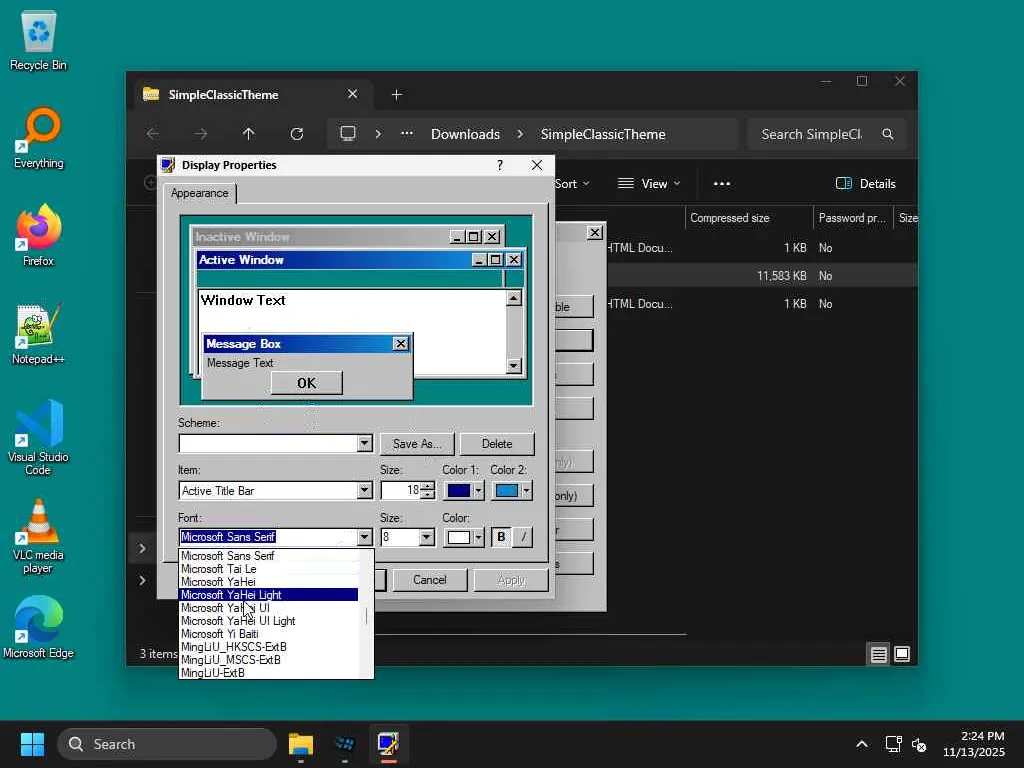The image size is (1024, 768).
Task: Click the 11,583 KB file row
Action: (761, 276)
